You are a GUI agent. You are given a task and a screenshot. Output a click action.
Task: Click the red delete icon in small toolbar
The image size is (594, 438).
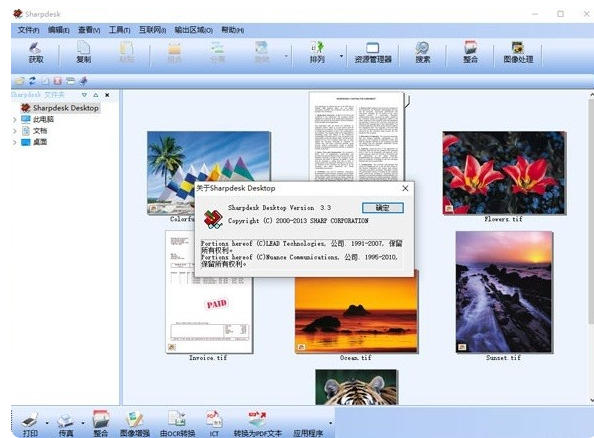point(58,81)
